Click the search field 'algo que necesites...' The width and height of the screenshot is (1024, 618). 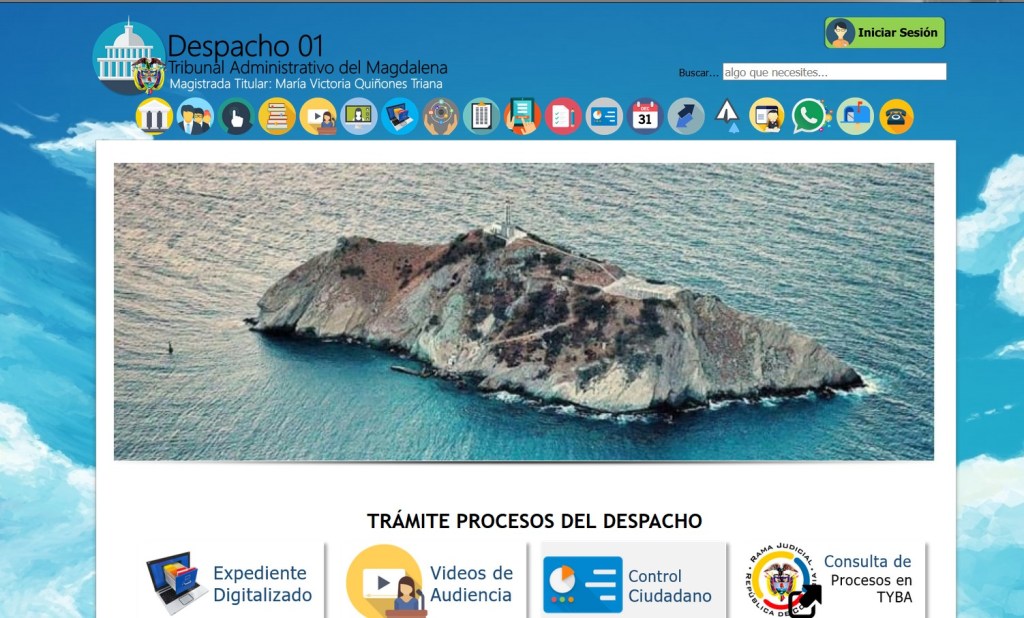pyautogui.click(x=833, y=72)
